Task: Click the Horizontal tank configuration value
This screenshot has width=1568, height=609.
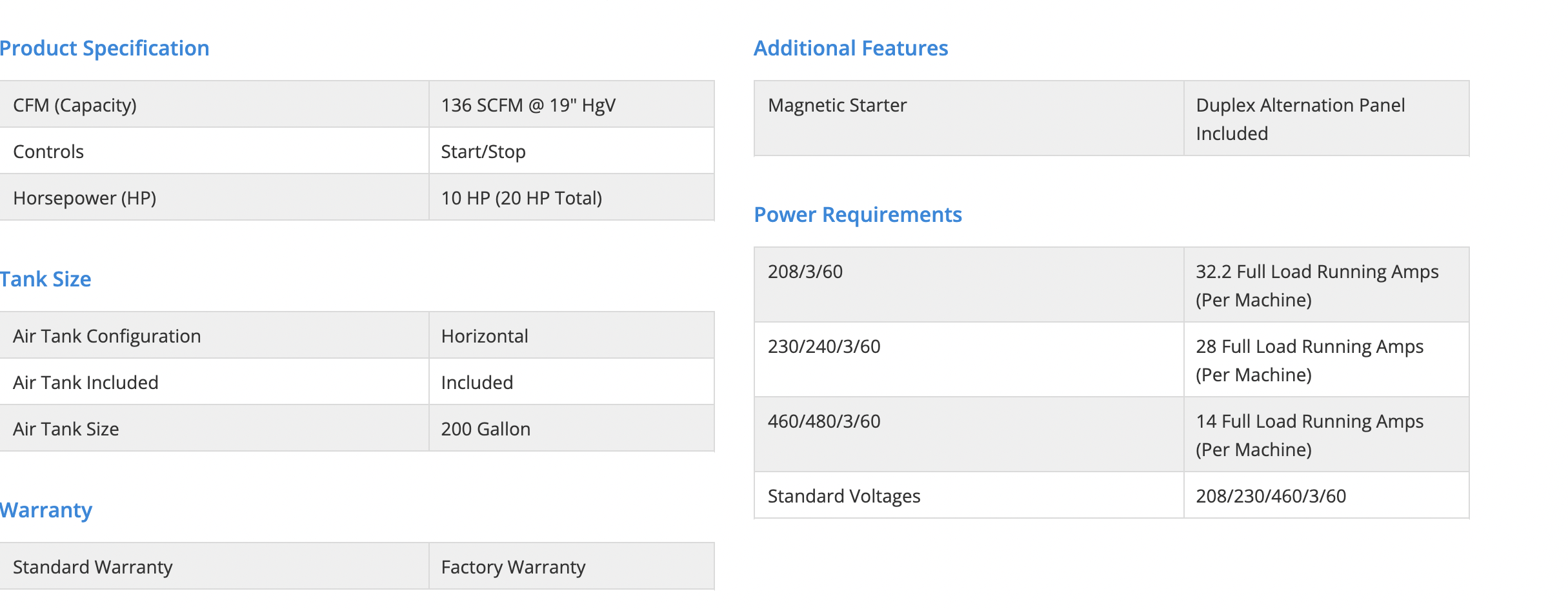Action: (x=485, y=336)
